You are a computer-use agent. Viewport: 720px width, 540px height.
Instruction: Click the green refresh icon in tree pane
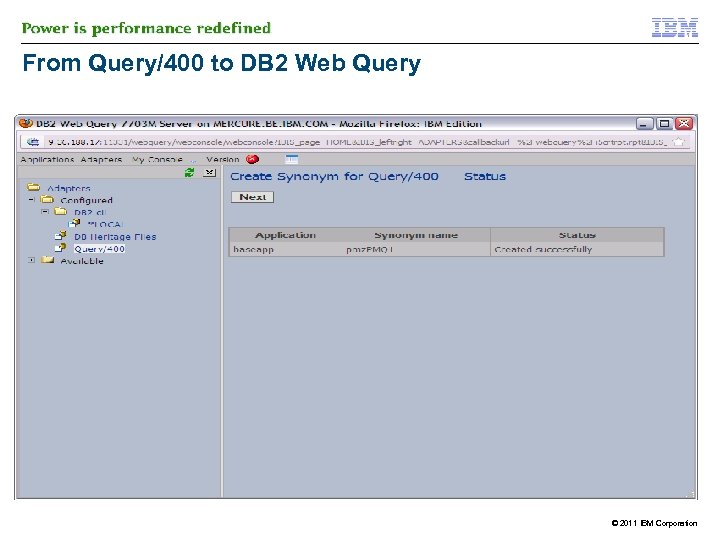[189, 173]
